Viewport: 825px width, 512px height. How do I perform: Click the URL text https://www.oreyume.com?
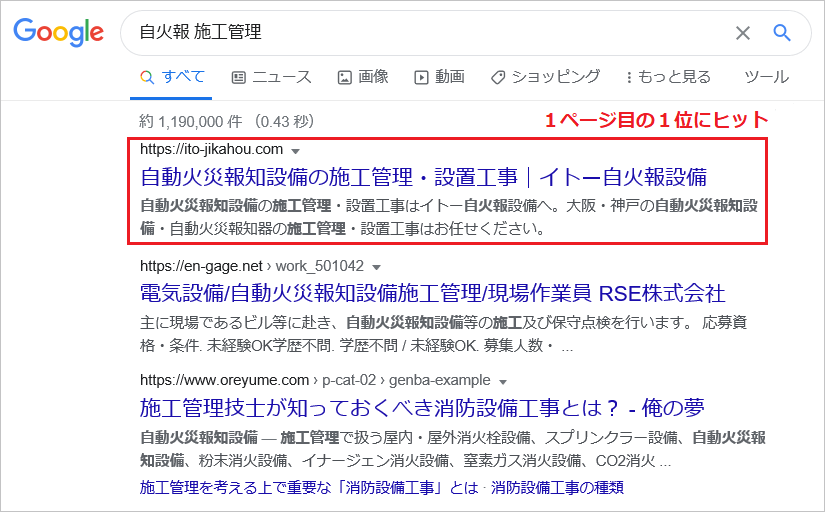[224, 380]
